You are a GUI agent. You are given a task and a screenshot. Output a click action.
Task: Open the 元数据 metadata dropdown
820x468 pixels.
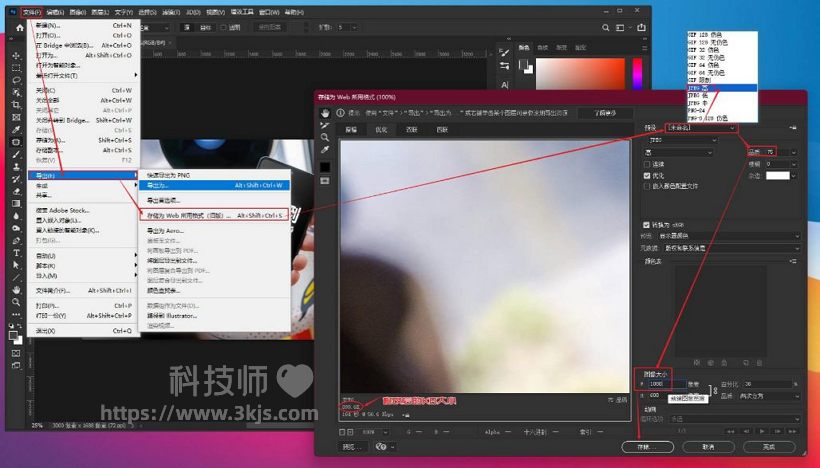pos(732,248)
